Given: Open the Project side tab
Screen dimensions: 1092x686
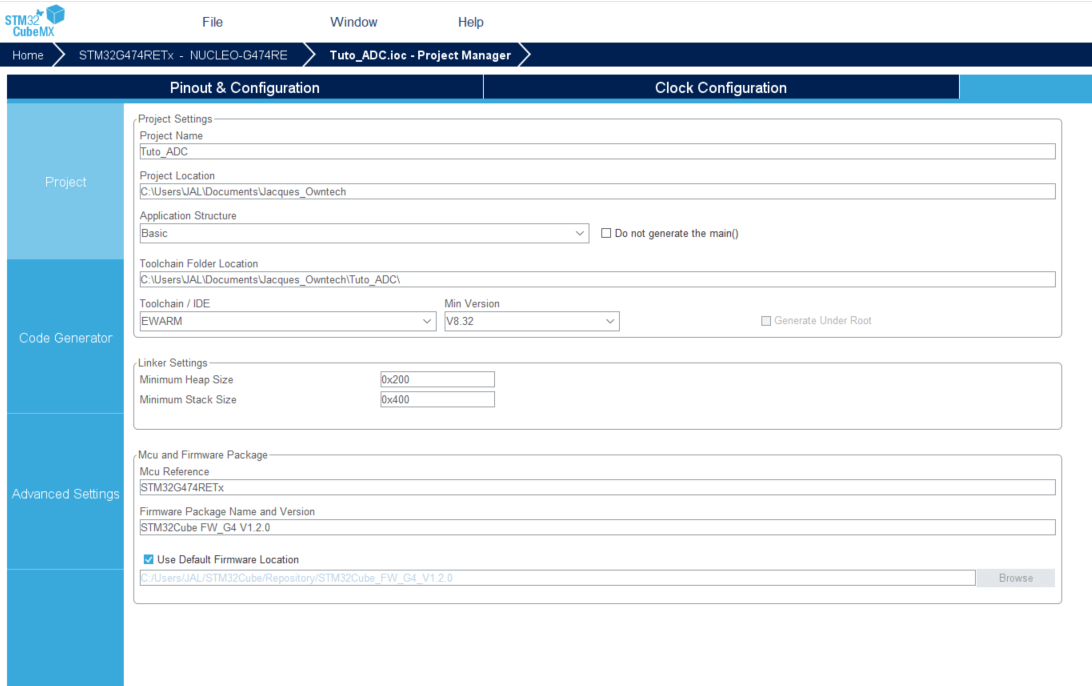Looking at the screenshot, I should [x=65, y=182].
